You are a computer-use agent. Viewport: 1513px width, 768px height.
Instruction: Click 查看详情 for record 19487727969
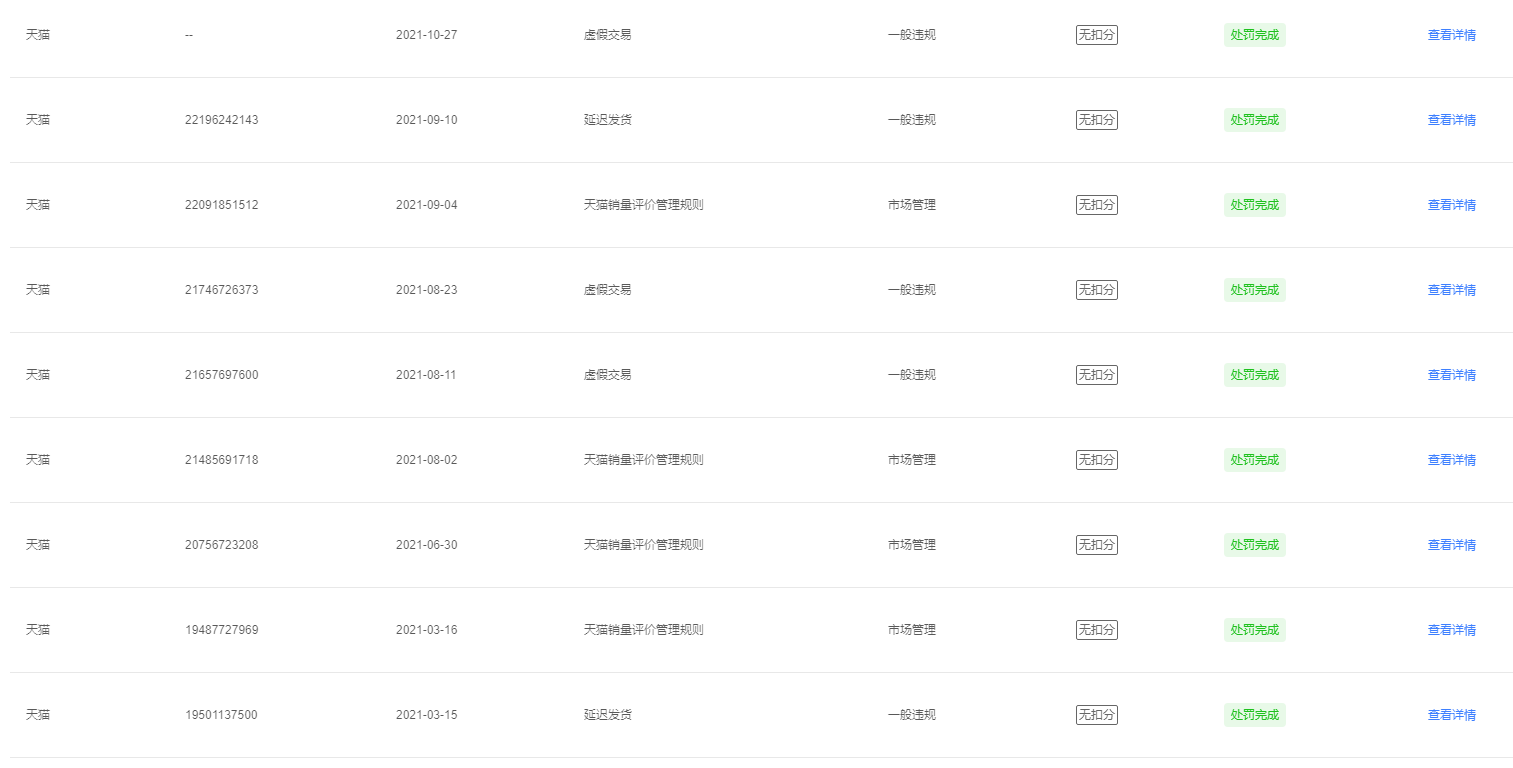click(1451, 630)
